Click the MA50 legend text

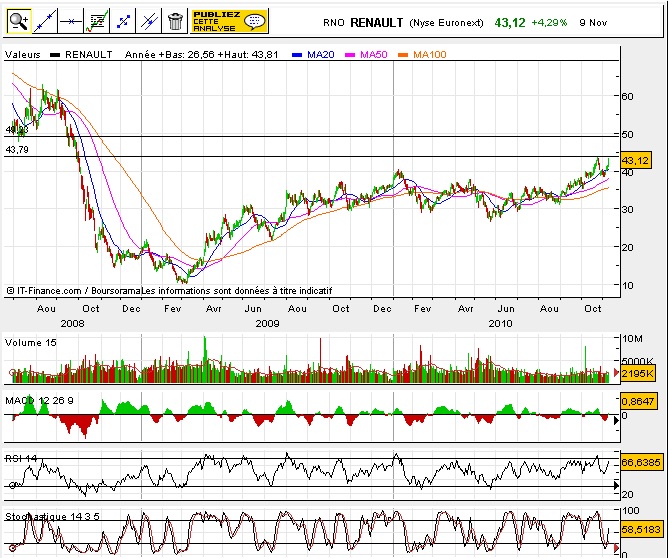[374, 55]
